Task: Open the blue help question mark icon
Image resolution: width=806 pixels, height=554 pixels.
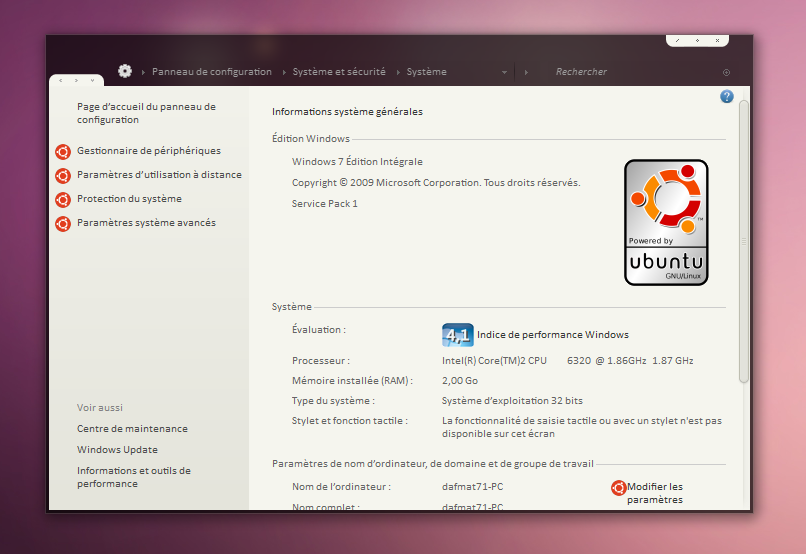Action: tap(727, 96)
